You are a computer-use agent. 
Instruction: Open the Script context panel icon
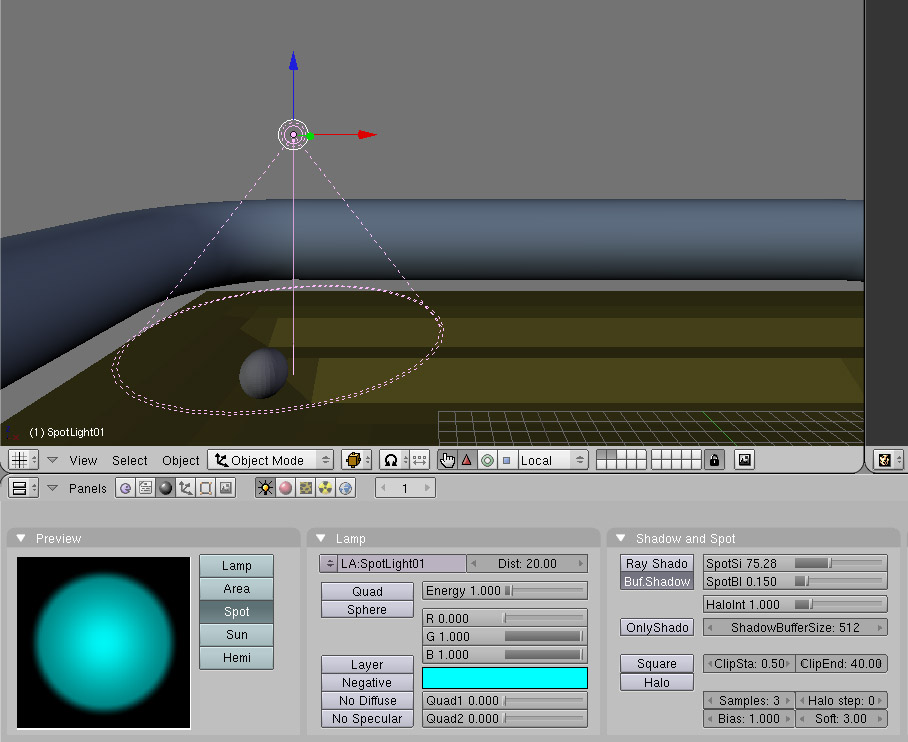click(145, 488)
